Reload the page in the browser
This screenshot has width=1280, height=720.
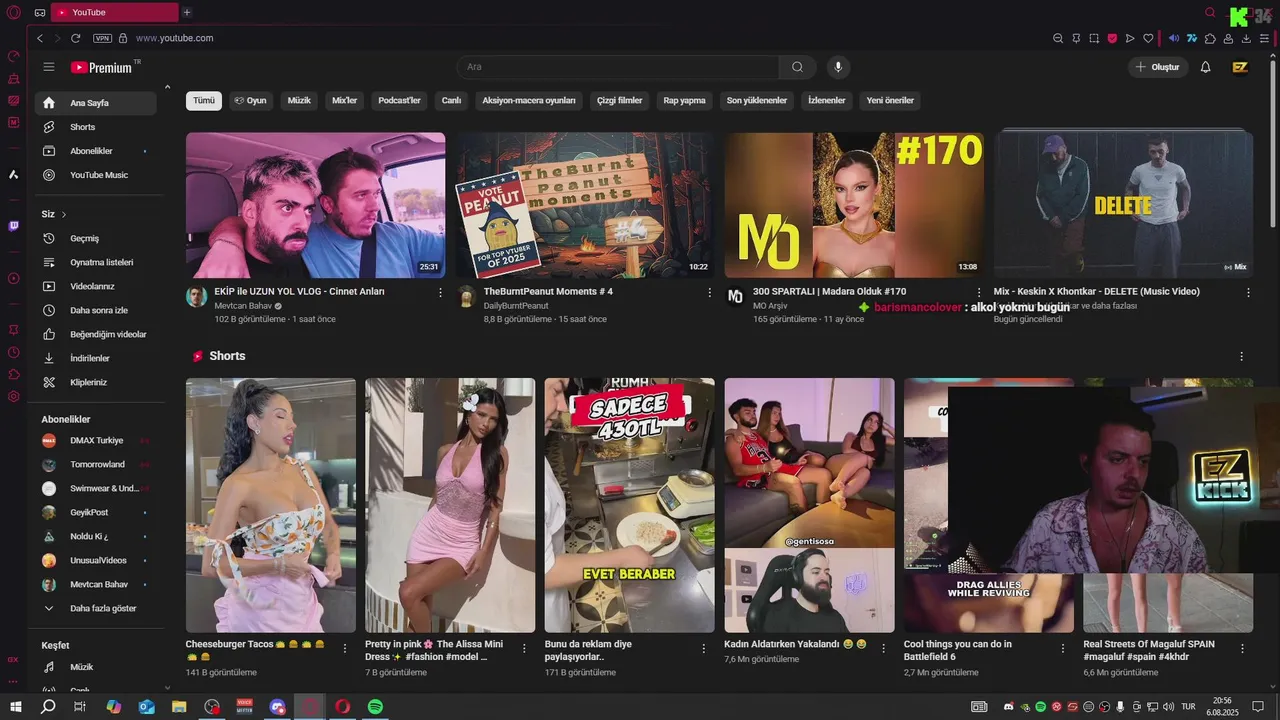pos(75,38)
